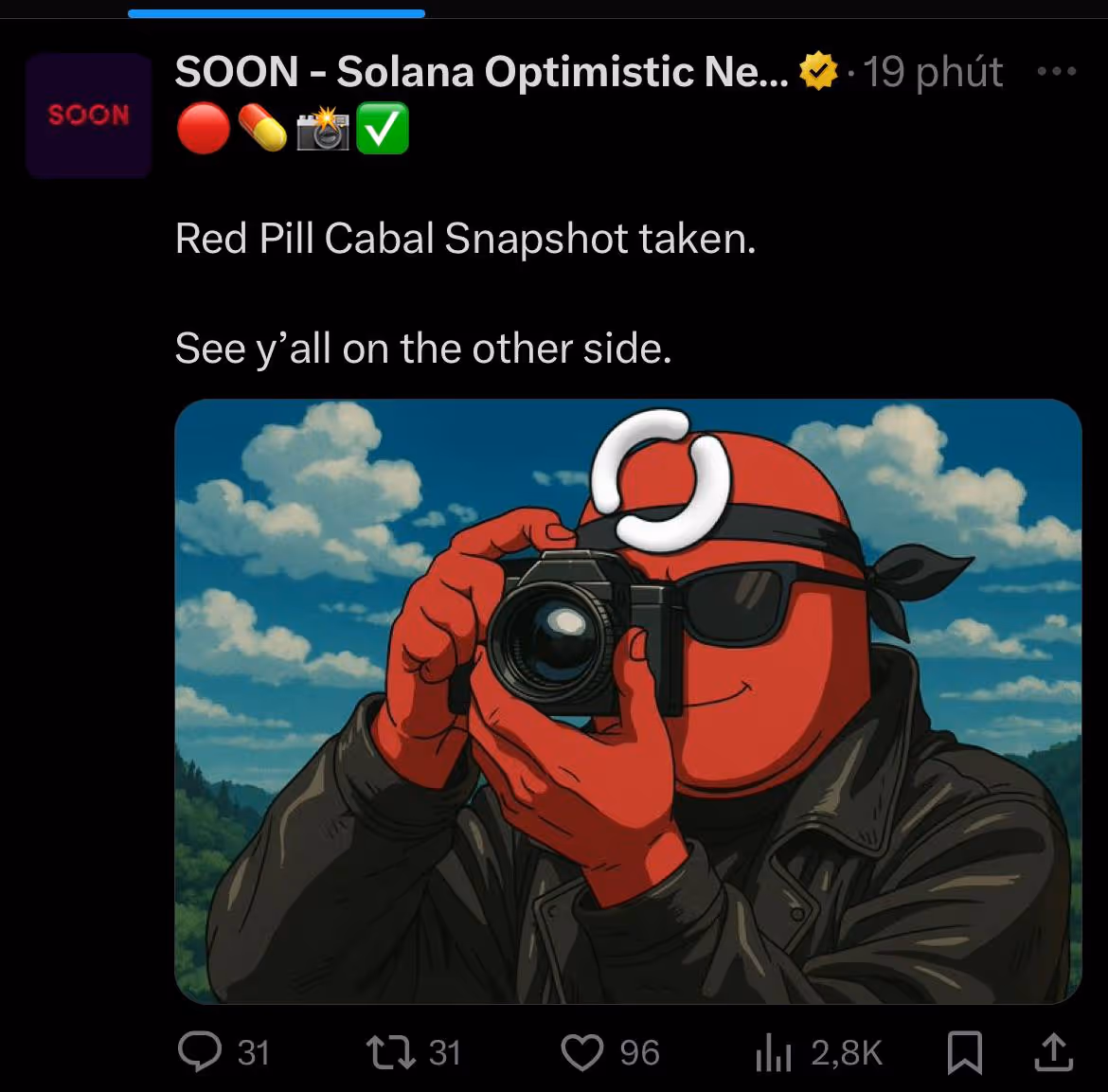Select the blue active tab indicator
The height and width of the screenshot is (1092, 1108).
277,13
